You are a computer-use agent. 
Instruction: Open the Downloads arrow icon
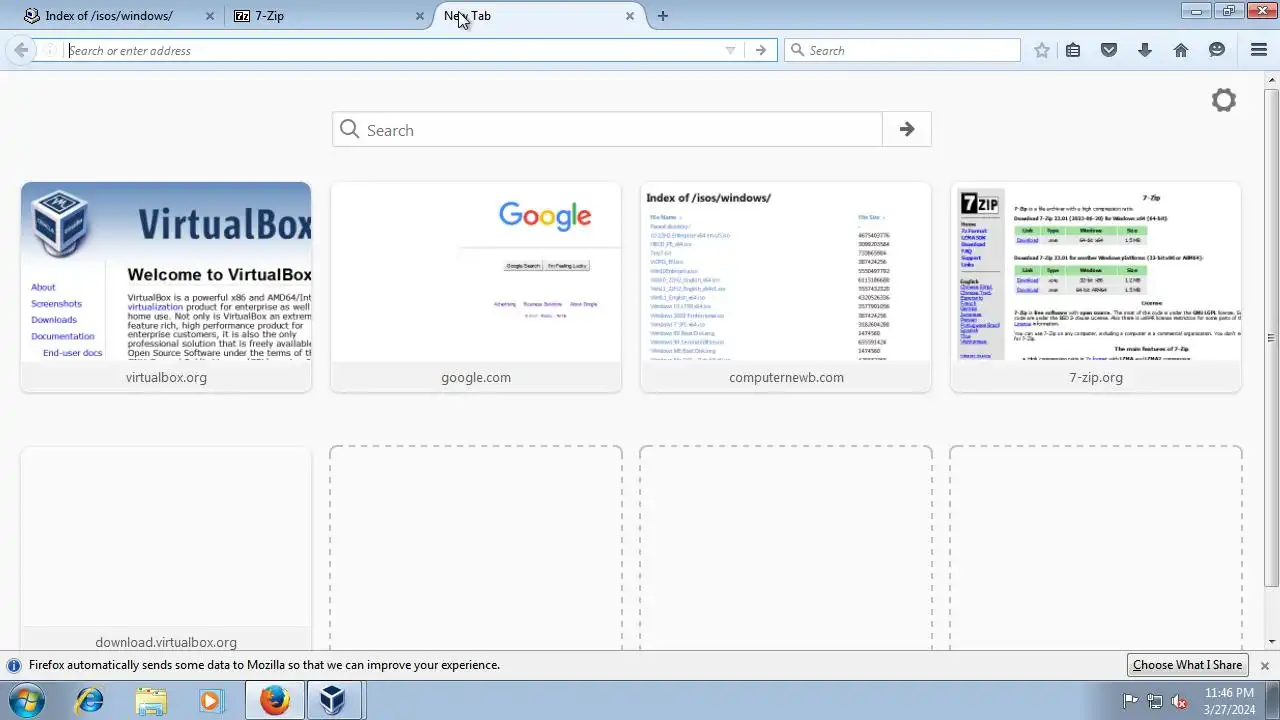[x=1145, y=50]
